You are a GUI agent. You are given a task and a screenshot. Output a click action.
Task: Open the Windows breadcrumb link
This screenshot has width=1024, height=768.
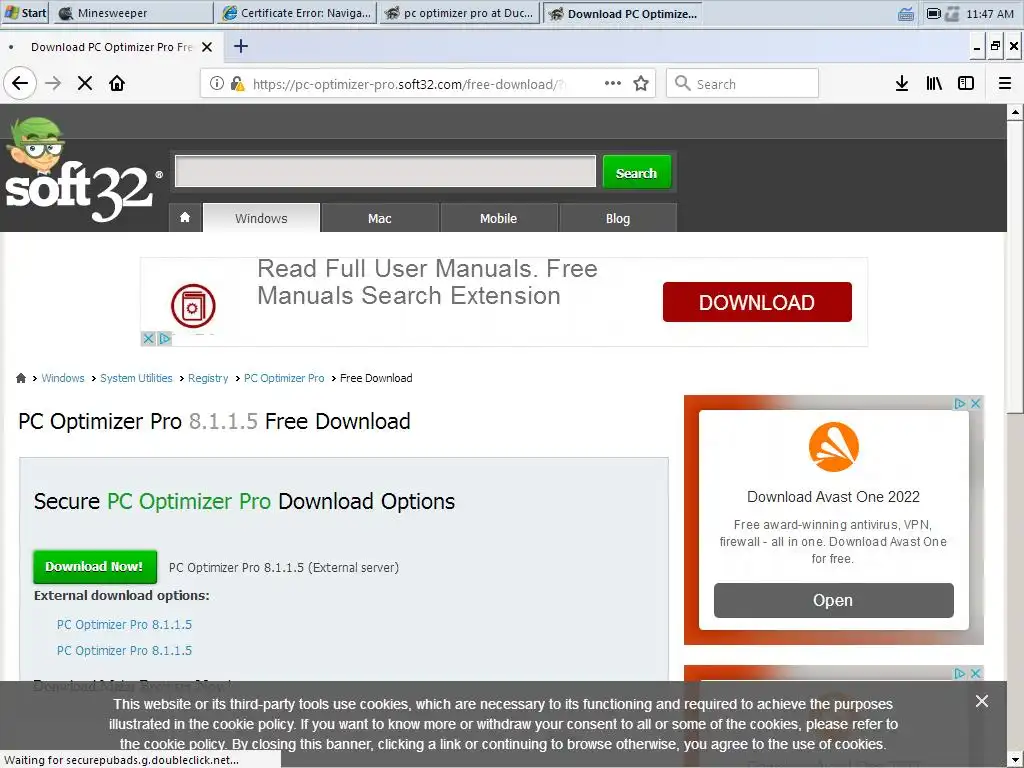(63, 378)
